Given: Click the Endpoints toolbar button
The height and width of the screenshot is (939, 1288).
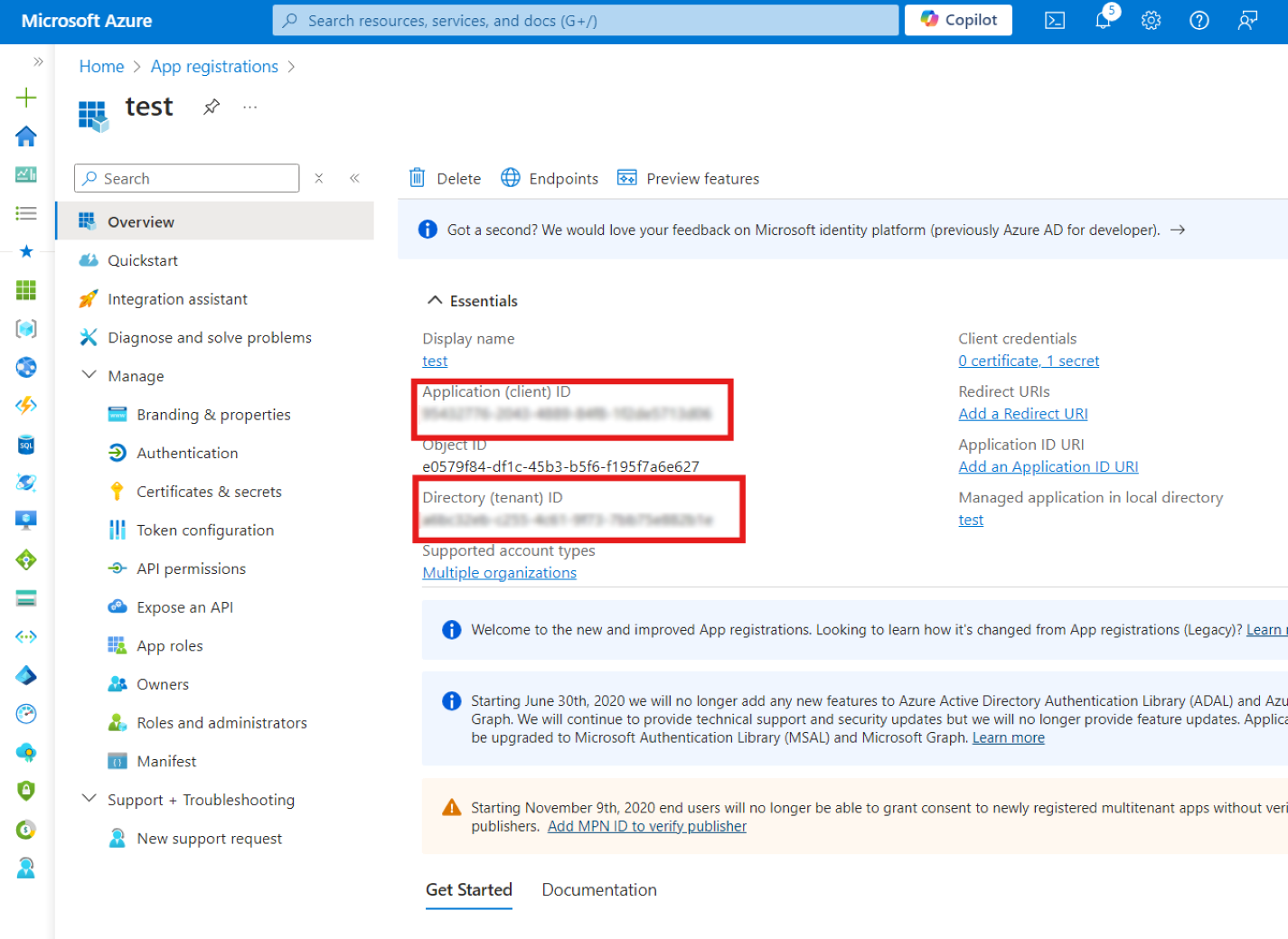Looking at the screenshot, I should [x=550, y=178].
